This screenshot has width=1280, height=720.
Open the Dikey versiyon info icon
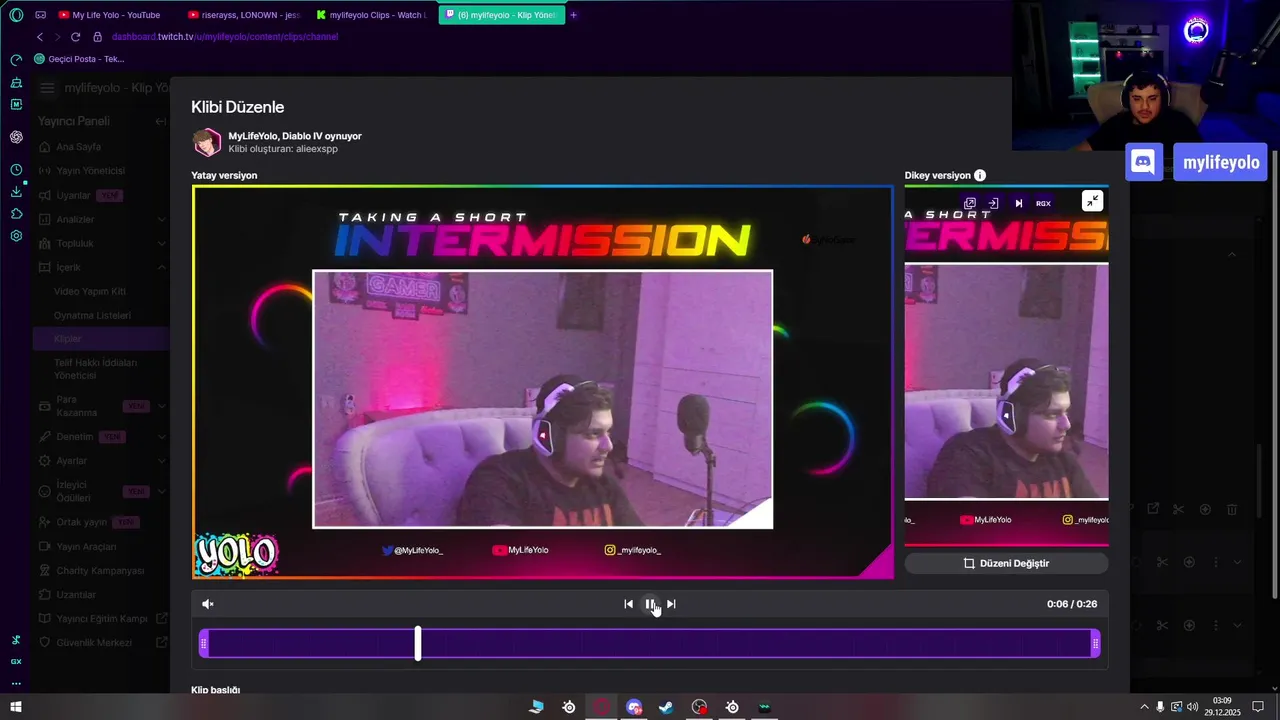pyautogui.click(x=980, y=175)
